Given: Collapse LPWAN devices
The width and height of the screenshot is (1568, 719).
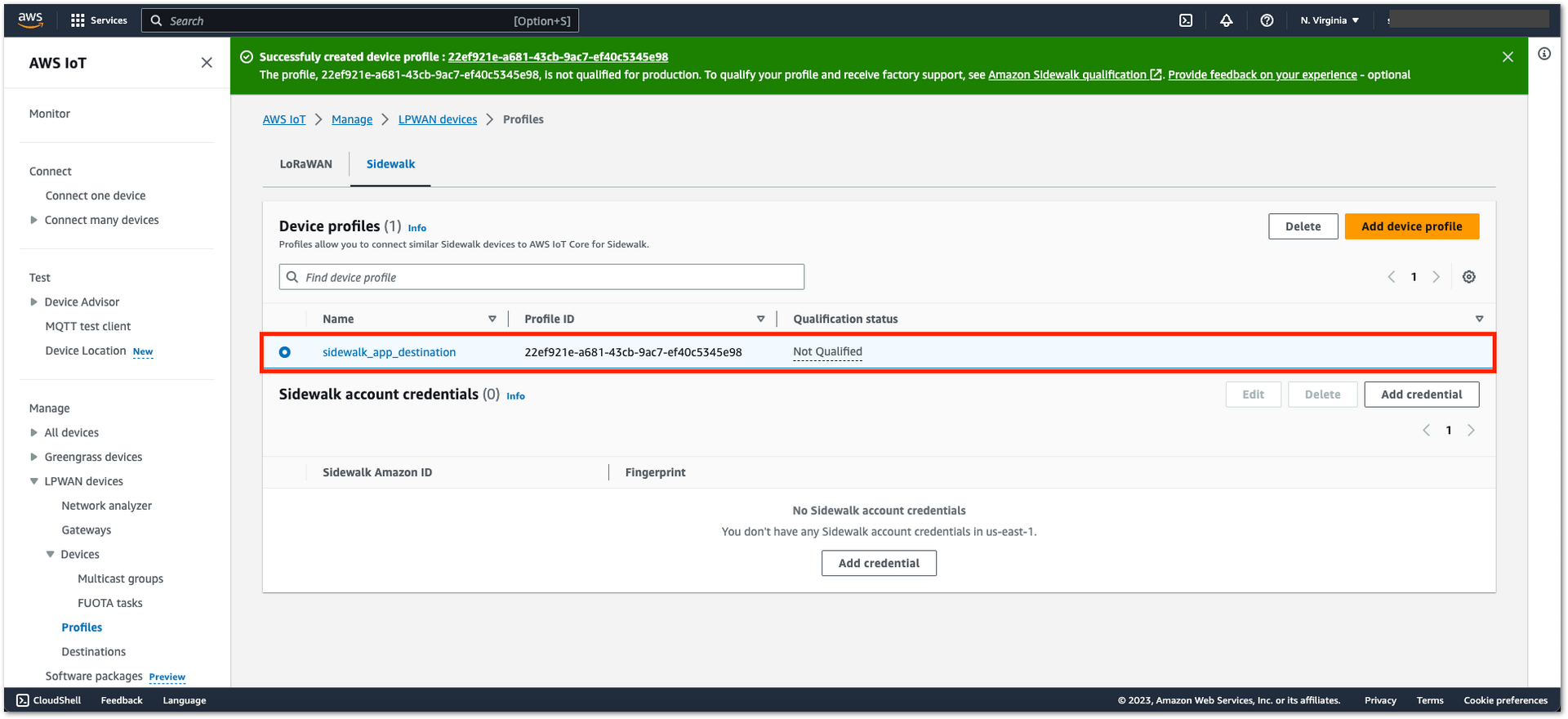Looking at the screenshot, I should coord(33,481).
